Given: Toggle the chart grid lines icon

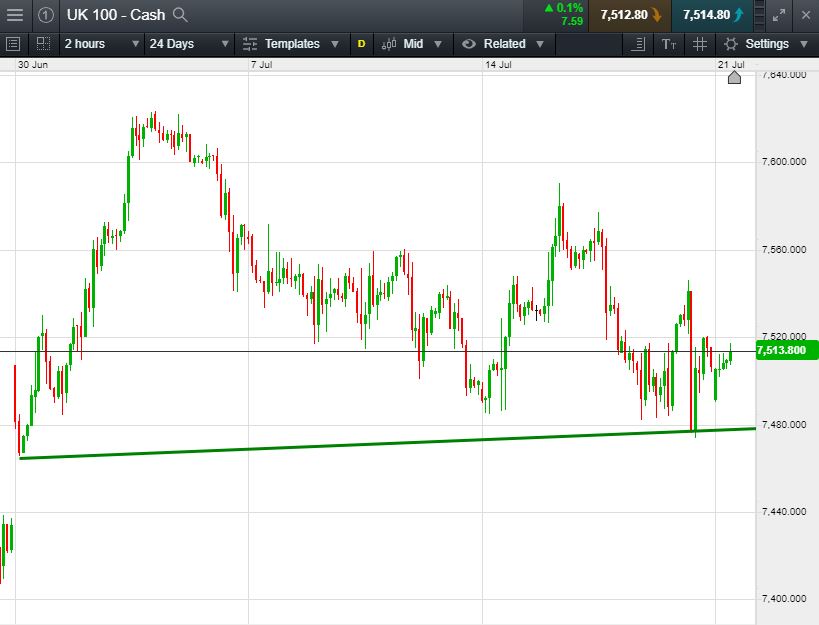Looking at the screenshot, I should click(x=700, y=44).
